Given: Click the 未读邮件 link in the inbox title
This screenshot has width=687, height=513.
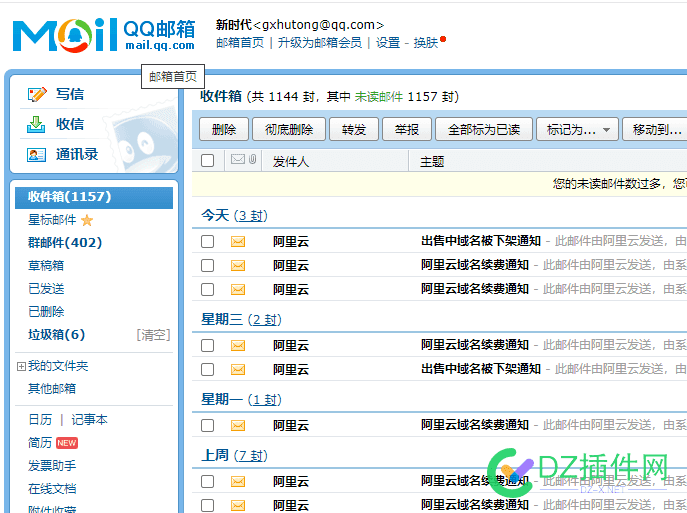Looking at the screenshot, I should click(x=379, y=96).
